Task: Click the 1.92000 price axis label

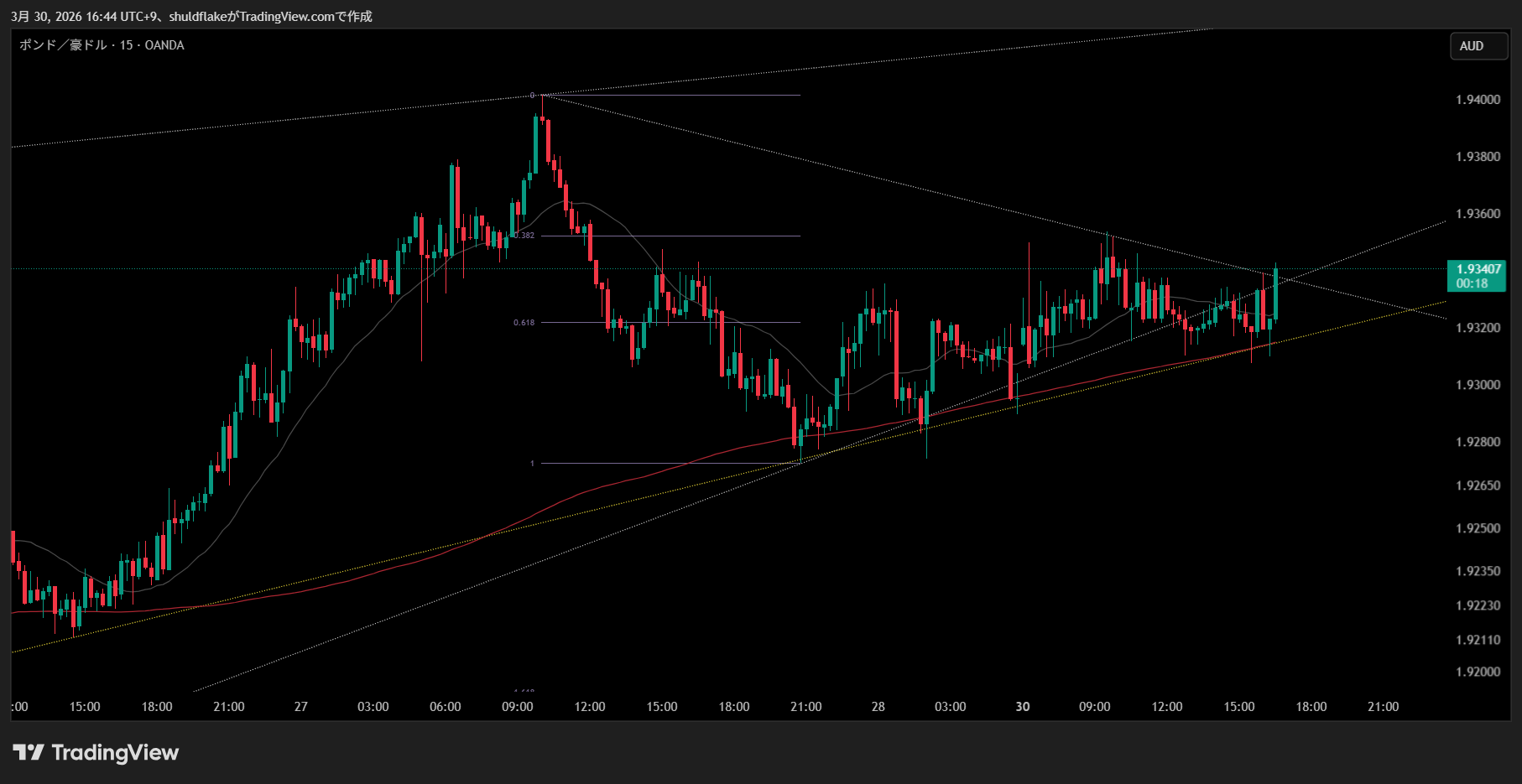Action: [1478, 672]
